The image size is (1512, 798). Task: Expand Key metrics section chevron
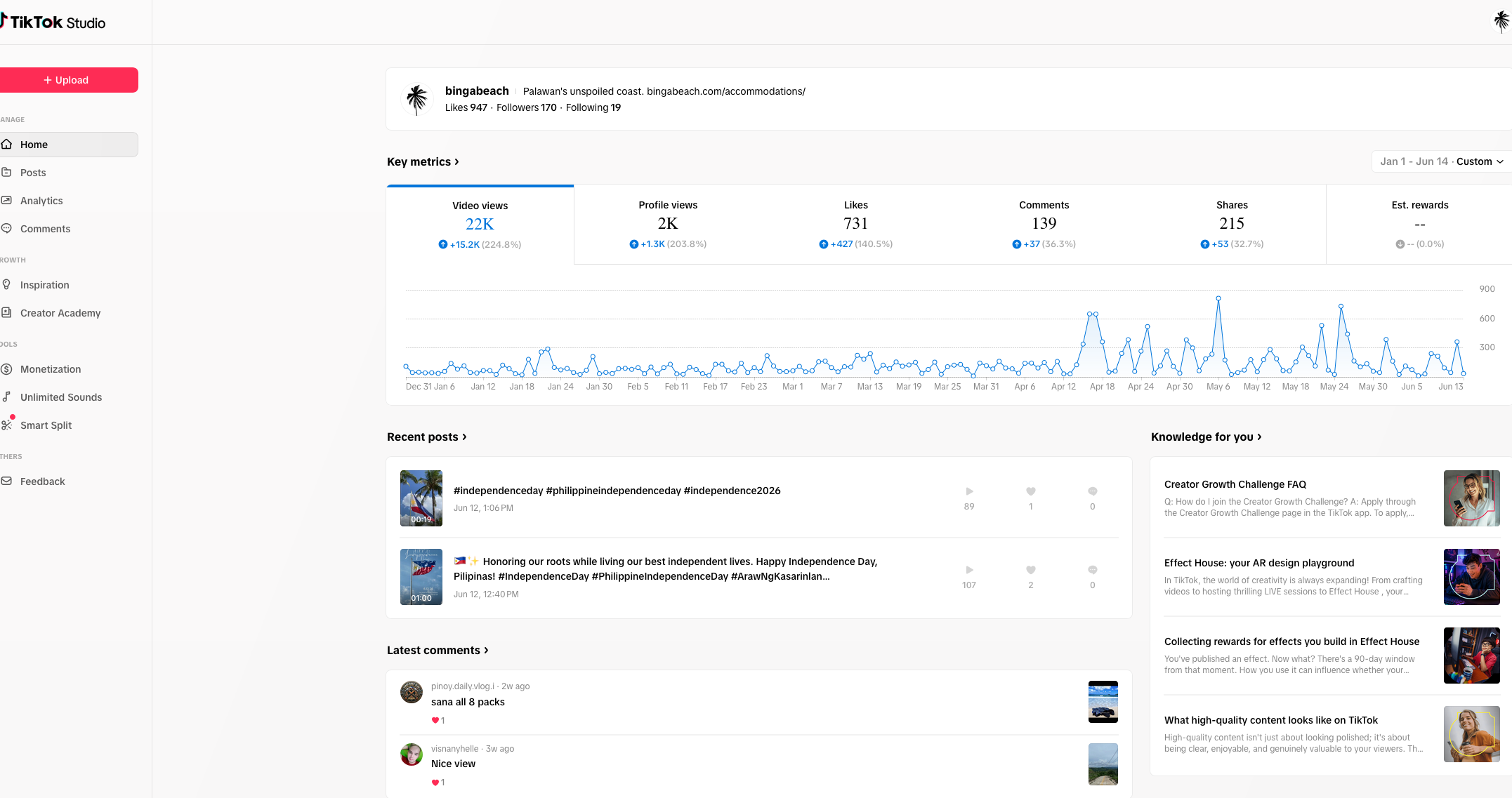pos(456,161)
